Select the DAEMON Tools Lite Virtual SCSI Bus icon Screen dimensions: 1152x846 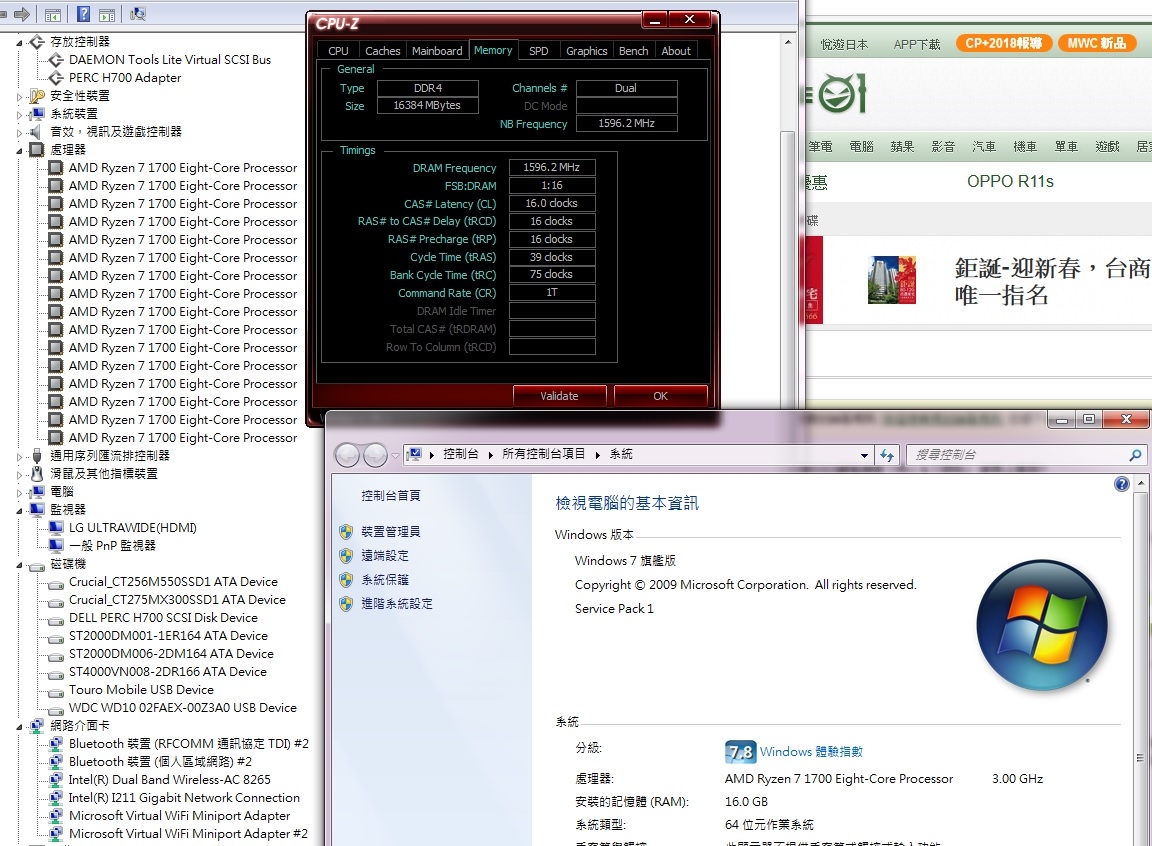(56, 59)
